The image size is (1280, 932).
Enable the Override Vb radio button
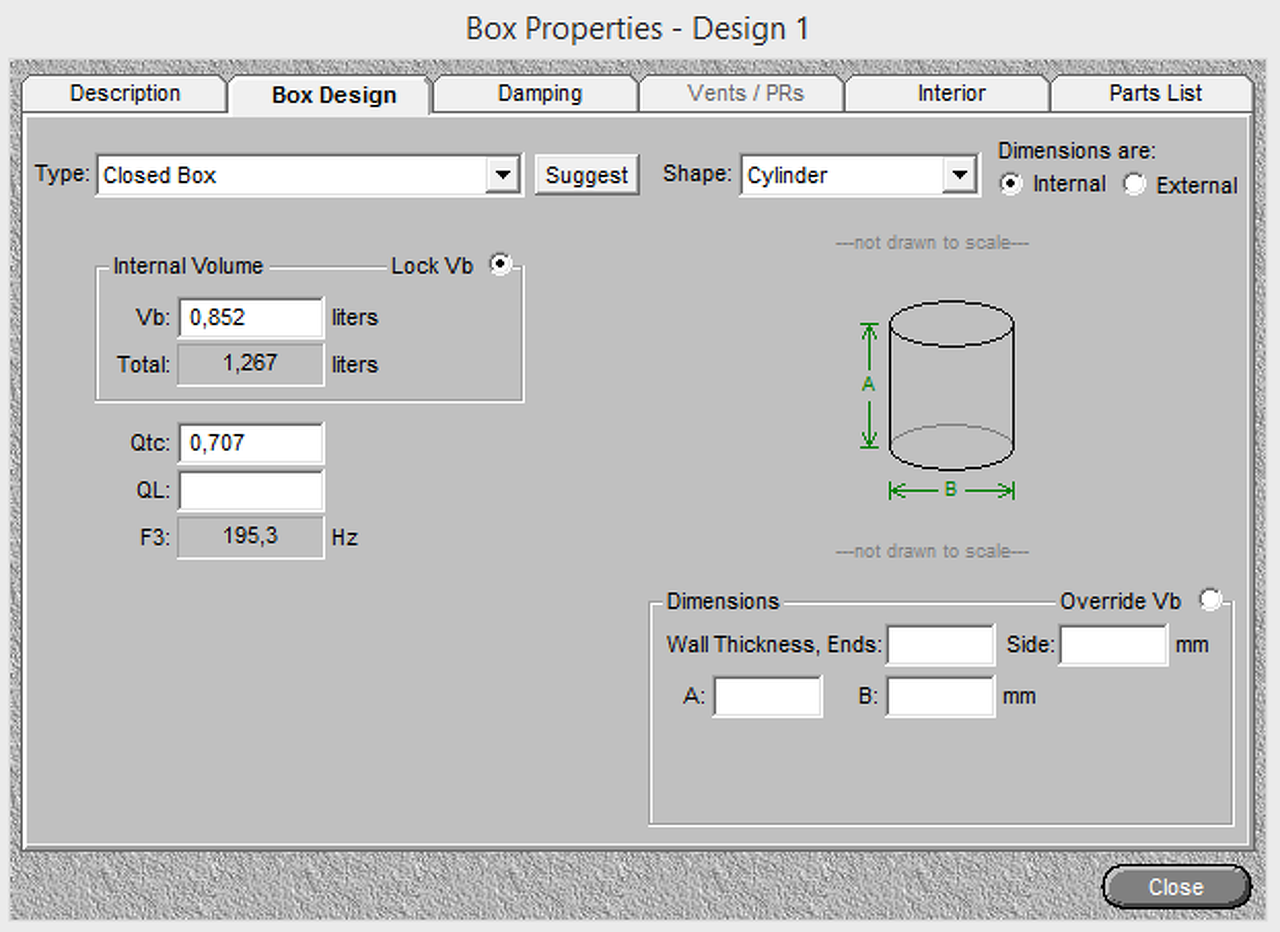[1210, 599]
